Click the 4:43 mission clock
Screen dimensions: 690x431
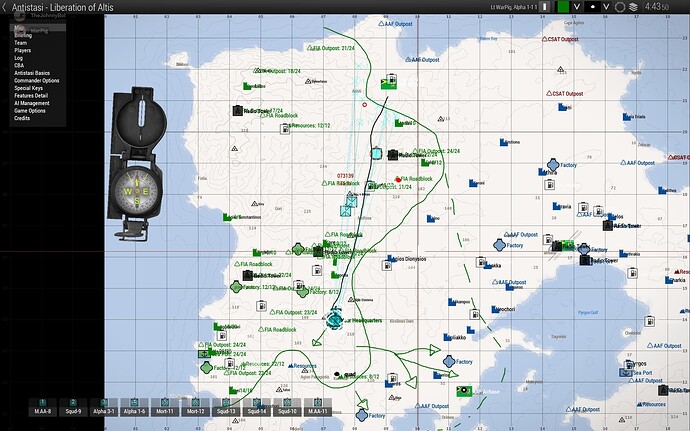coord(657,7)
